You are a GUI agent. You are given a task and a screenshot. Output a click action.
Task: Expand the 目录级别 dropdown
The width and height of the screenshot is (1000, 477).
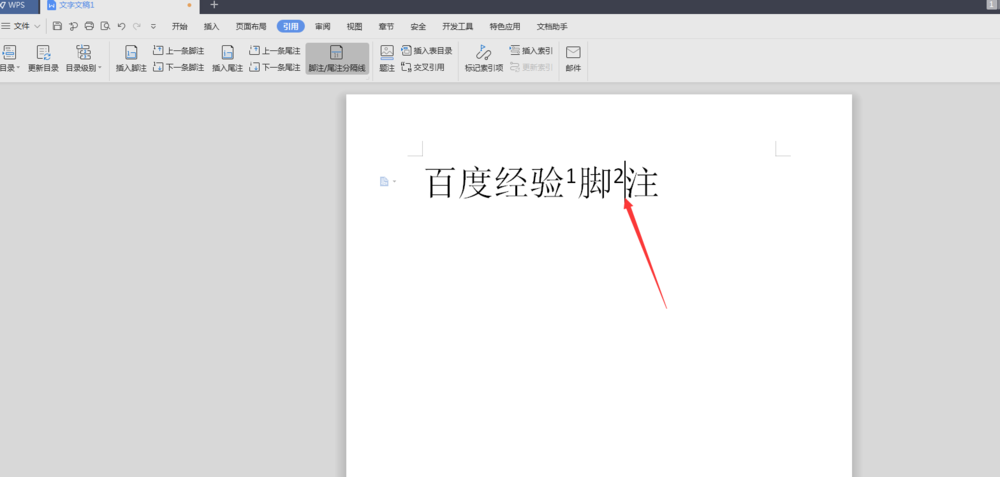[84, 59]
